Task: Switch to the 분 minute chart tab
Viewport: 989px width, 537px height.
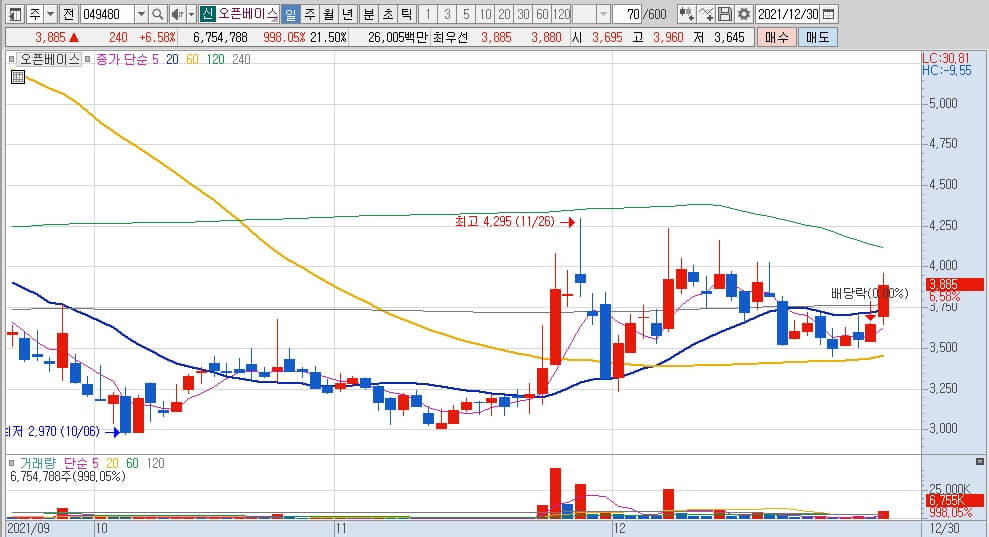Action: (x=369, y=14)
